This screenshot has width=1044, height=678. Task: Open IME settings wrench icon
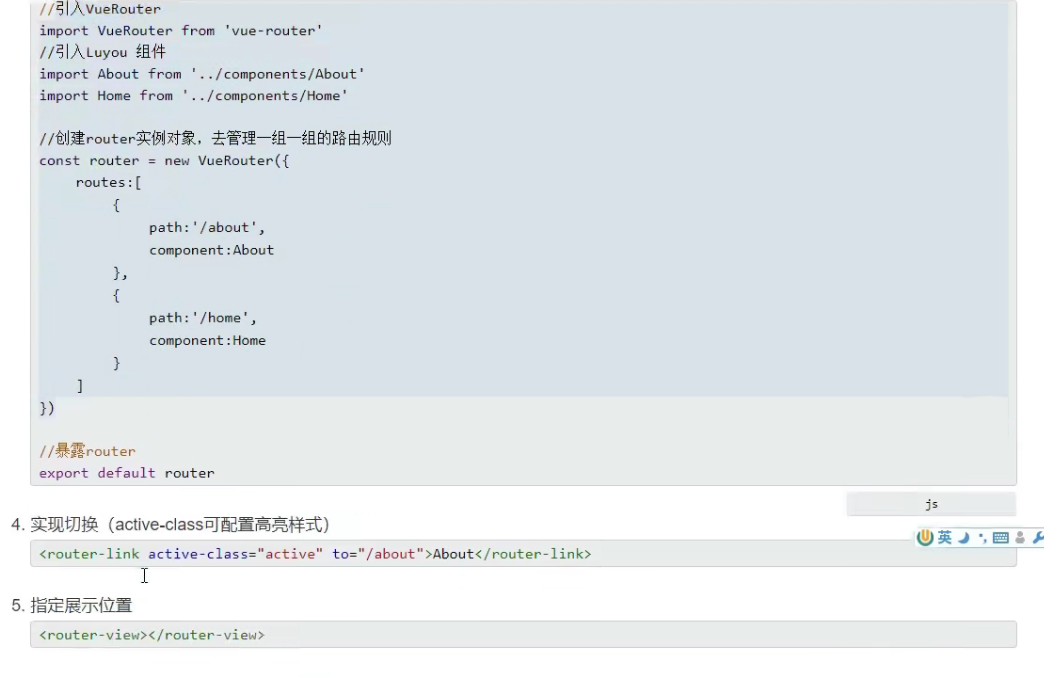(x=1037, y=538)
